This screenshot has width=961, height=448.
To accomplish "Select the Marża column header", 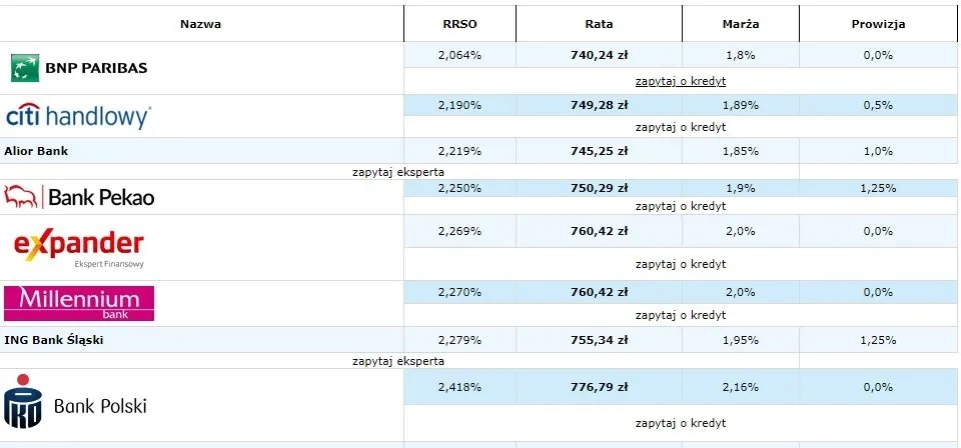I will [740, 24].
